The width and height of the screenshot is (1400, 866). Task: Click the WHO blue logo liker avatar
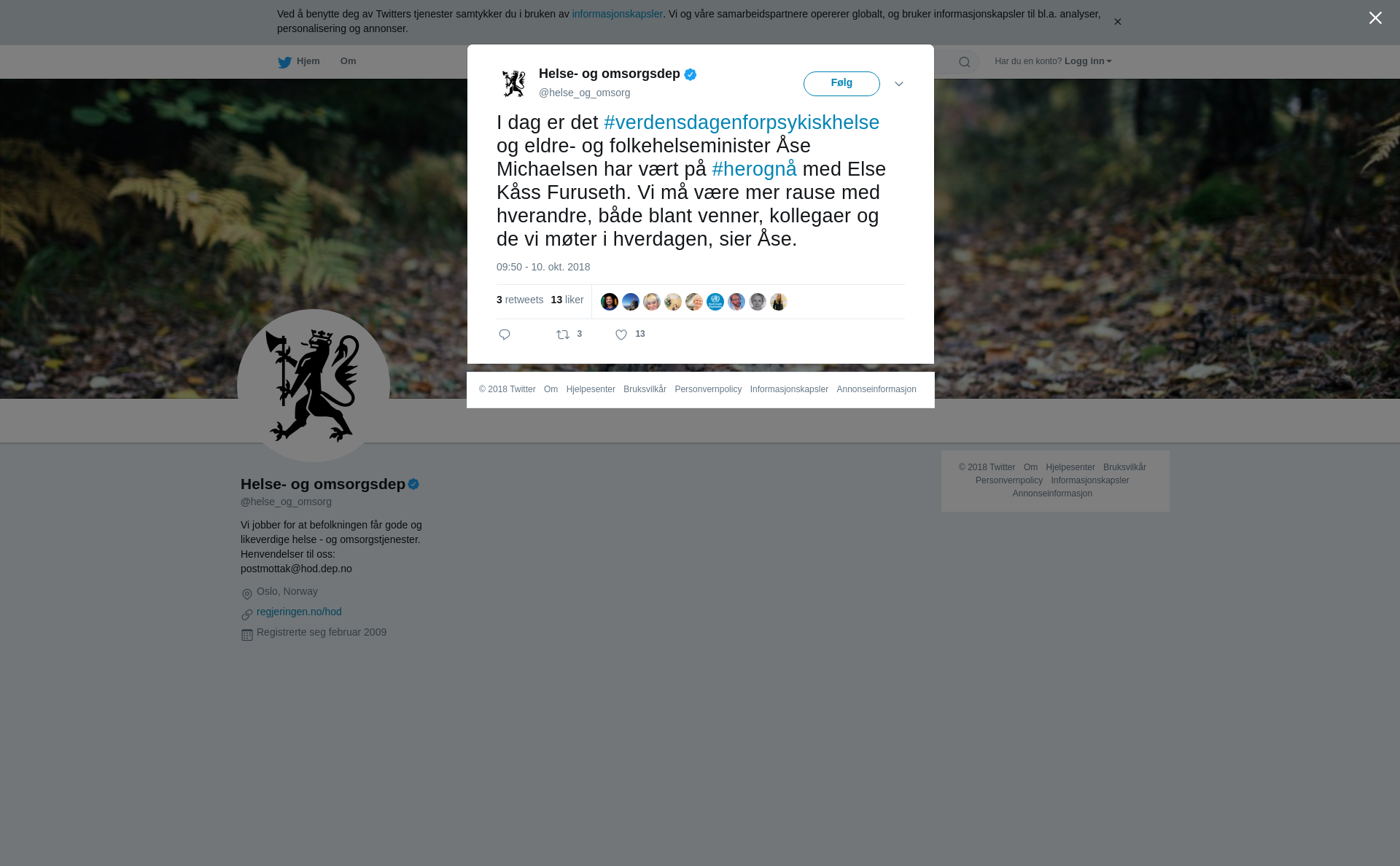(715, 302)
